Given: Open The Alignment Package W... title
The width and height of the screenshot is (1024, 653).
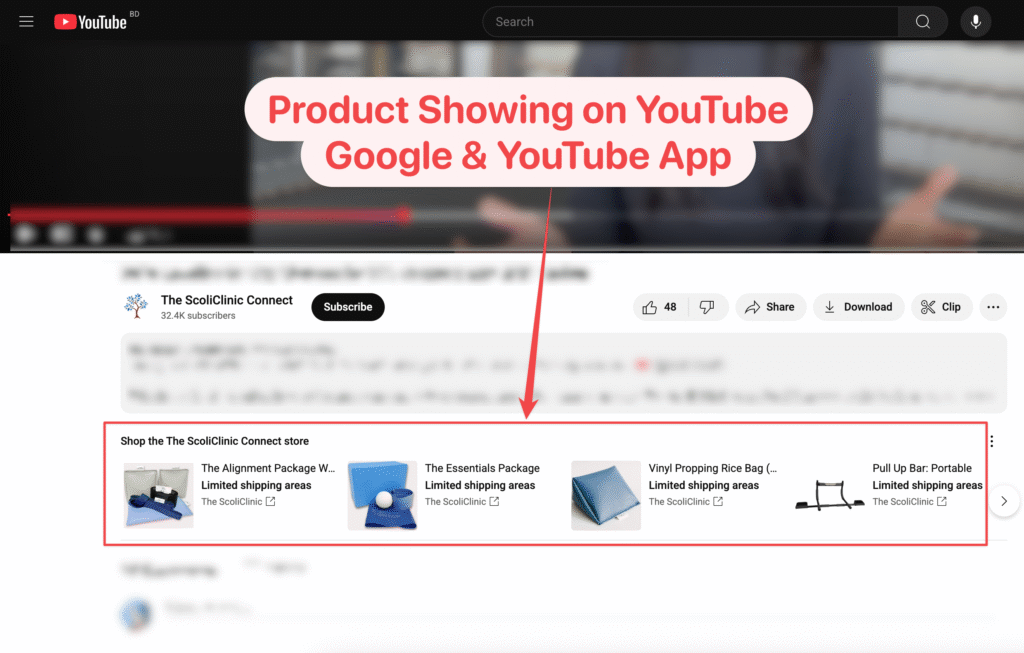Looking at the screenshot, I should 268,468.
